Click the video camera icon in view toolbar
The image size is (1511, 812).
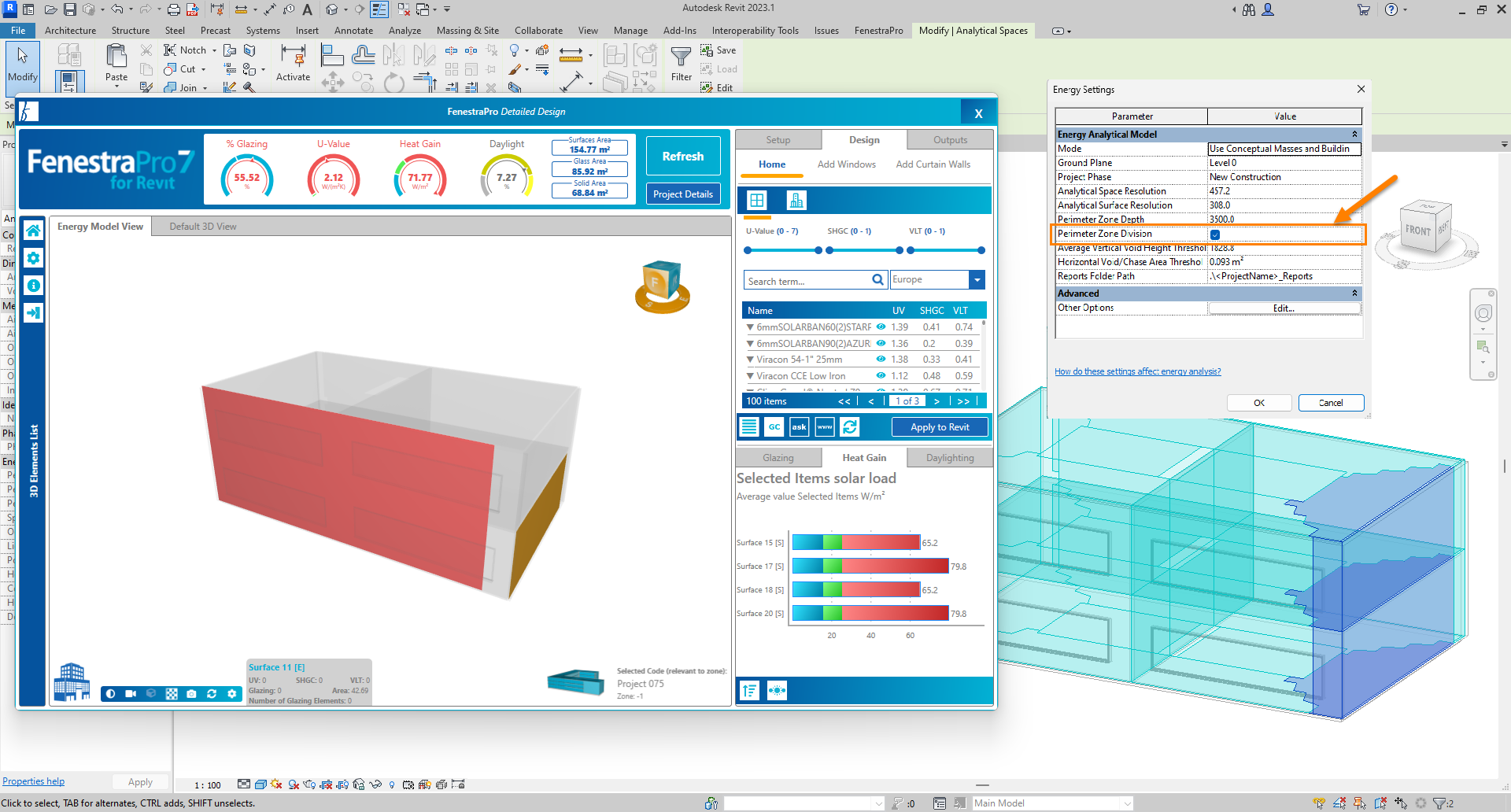(x=131, y=694)
